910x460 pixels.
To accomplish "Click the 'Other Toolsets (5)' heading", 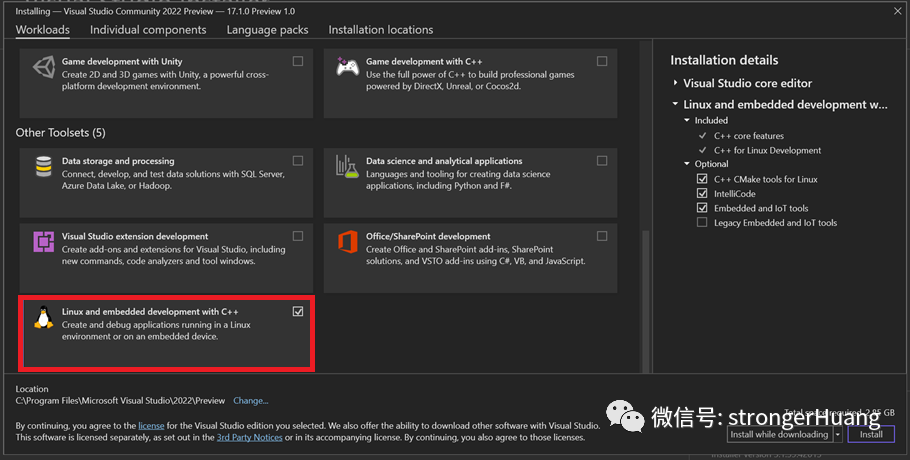I will click(x=60, y=133).
